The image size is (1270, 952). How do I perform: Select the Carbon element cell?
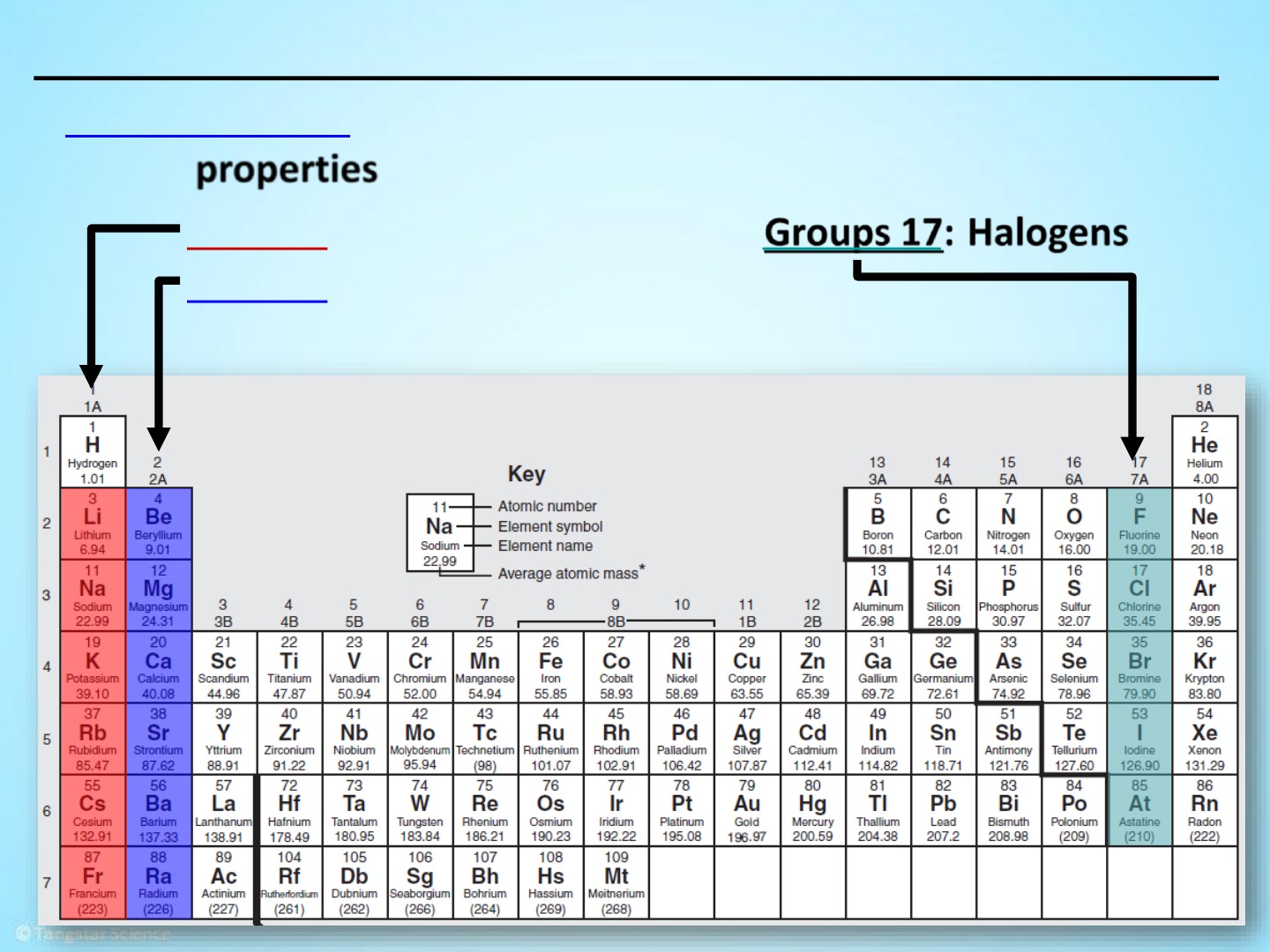point(944,524)
